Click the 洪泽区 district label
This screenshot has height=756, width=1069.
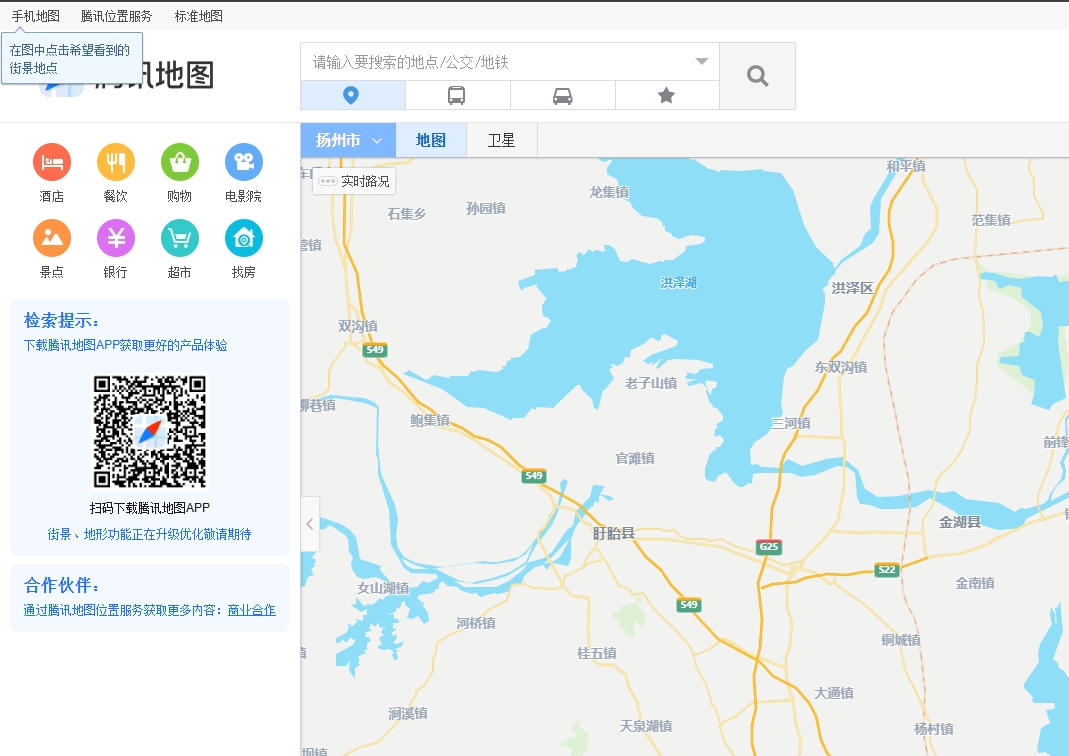[x=852, y=288]
